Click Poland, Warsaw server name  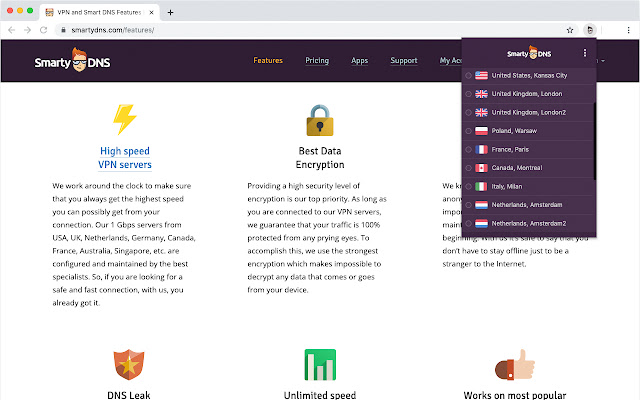click(x=514, y=131)
